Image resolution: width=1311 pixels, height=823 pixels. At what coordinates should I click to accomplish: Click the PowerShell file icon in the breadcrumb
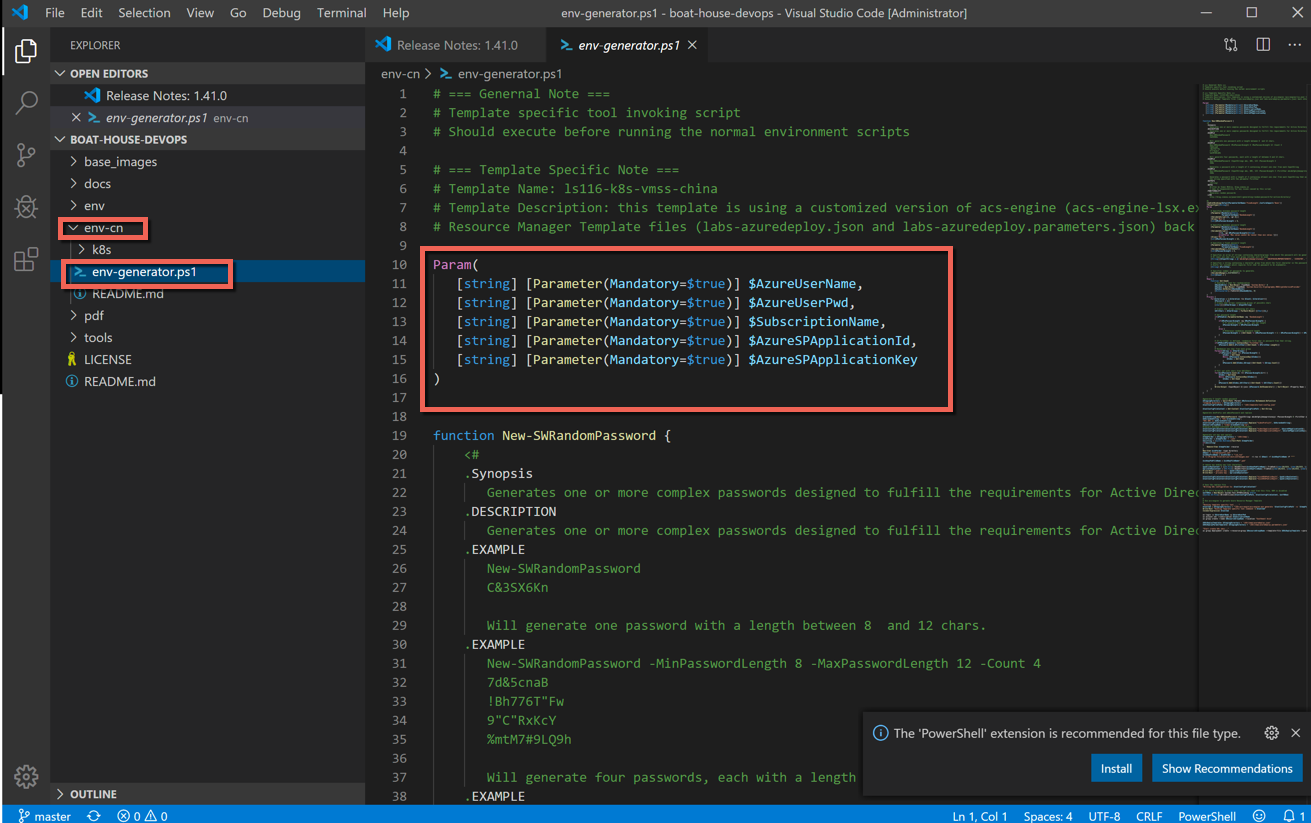(446, 74)
